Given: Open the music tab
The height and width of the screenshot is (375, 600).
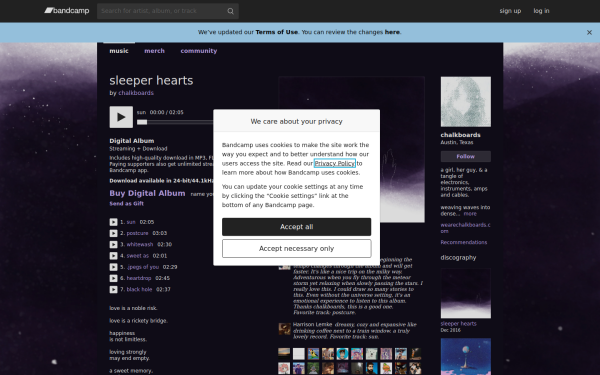Looking at the screenshot, I should click(x=119, y=51).
